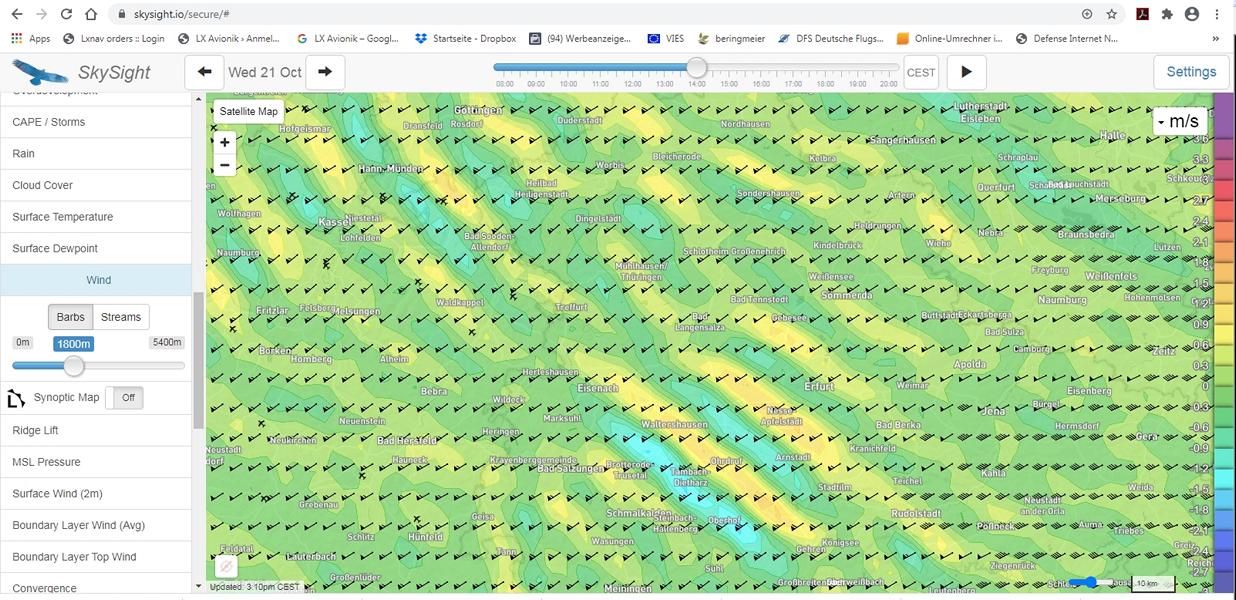Select Ridge Lift layer
Image resolution: width=1236 pixels, height=600 pixels.
(36, 430)
